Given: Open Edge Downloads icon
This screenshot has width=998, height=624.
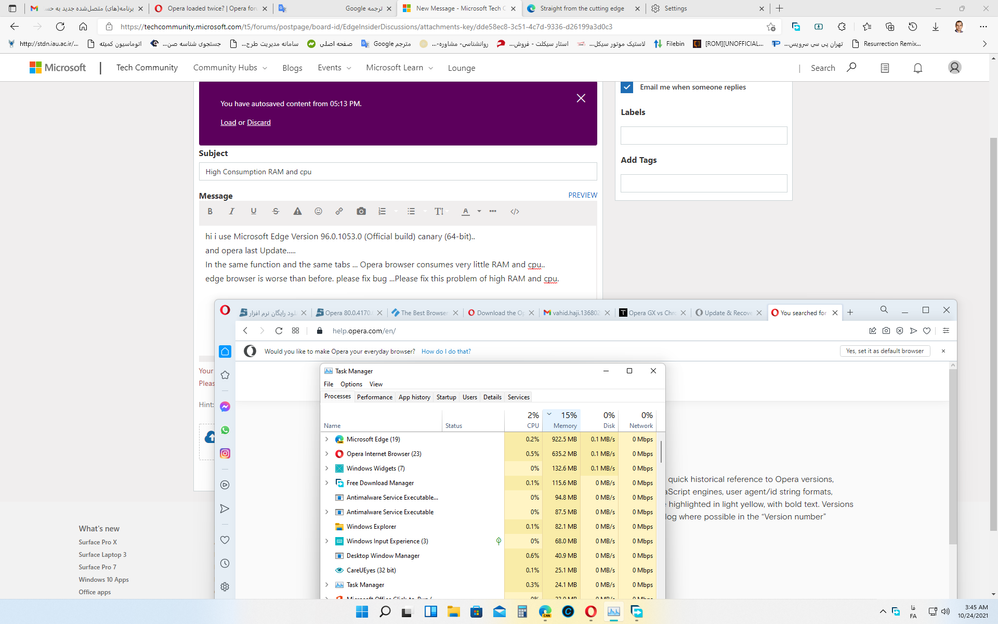Looking at the screenshot, I should (x=936, y=27).
